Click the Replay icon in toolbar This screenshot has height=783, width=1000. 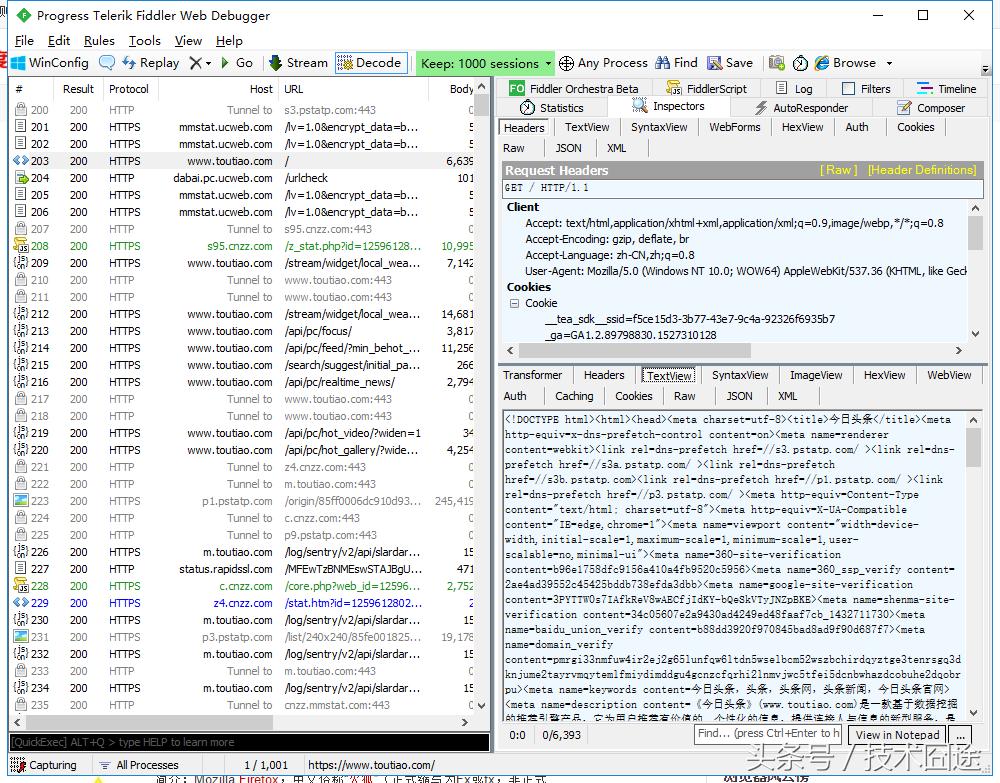tap(129, 62)
